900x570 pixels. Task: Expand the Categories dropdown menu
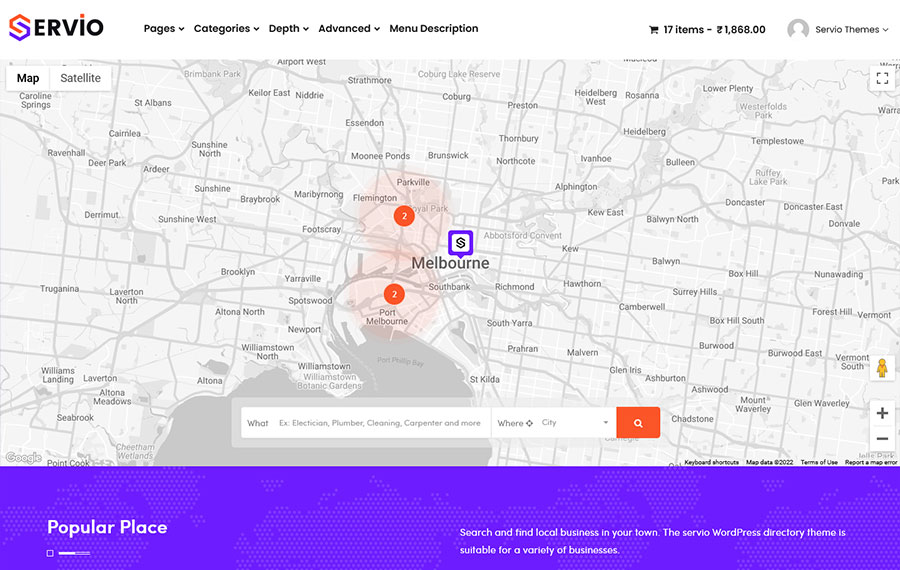point(226,29)
